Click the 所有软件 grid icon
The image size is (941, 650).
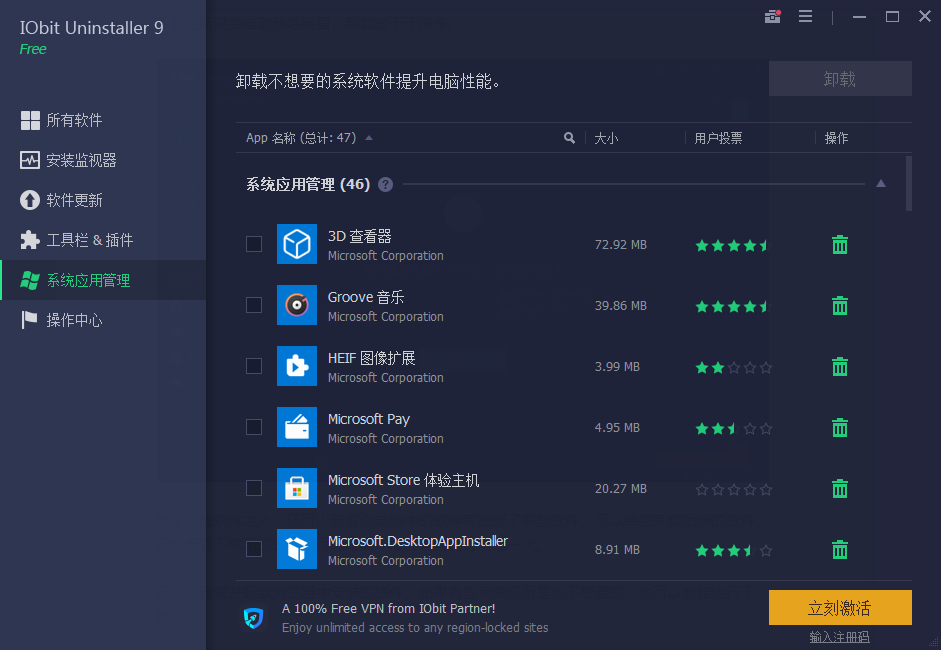coord(30,120)
